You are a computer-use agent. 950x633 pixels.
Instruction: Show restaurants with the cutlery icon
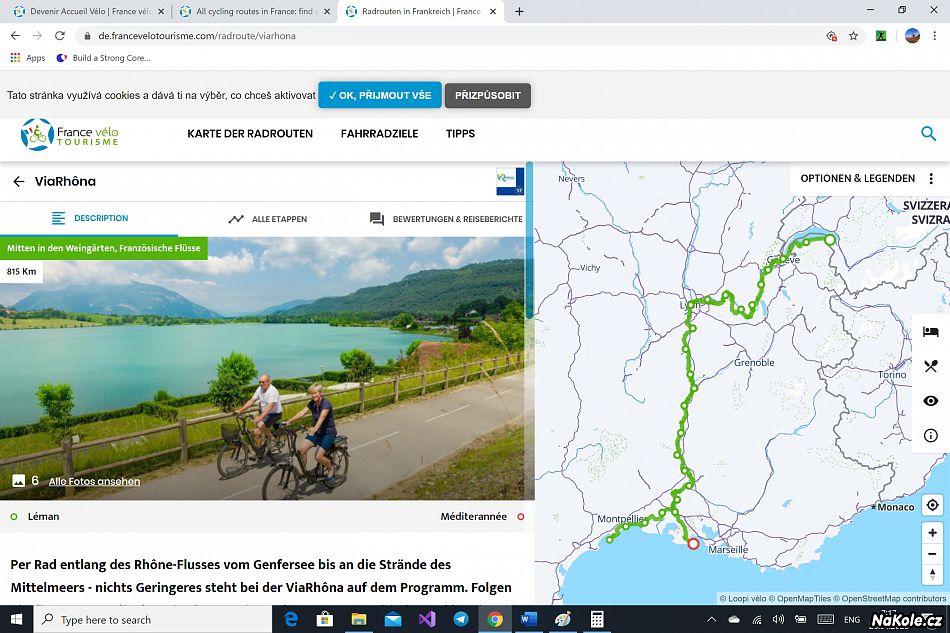point(931,366)
